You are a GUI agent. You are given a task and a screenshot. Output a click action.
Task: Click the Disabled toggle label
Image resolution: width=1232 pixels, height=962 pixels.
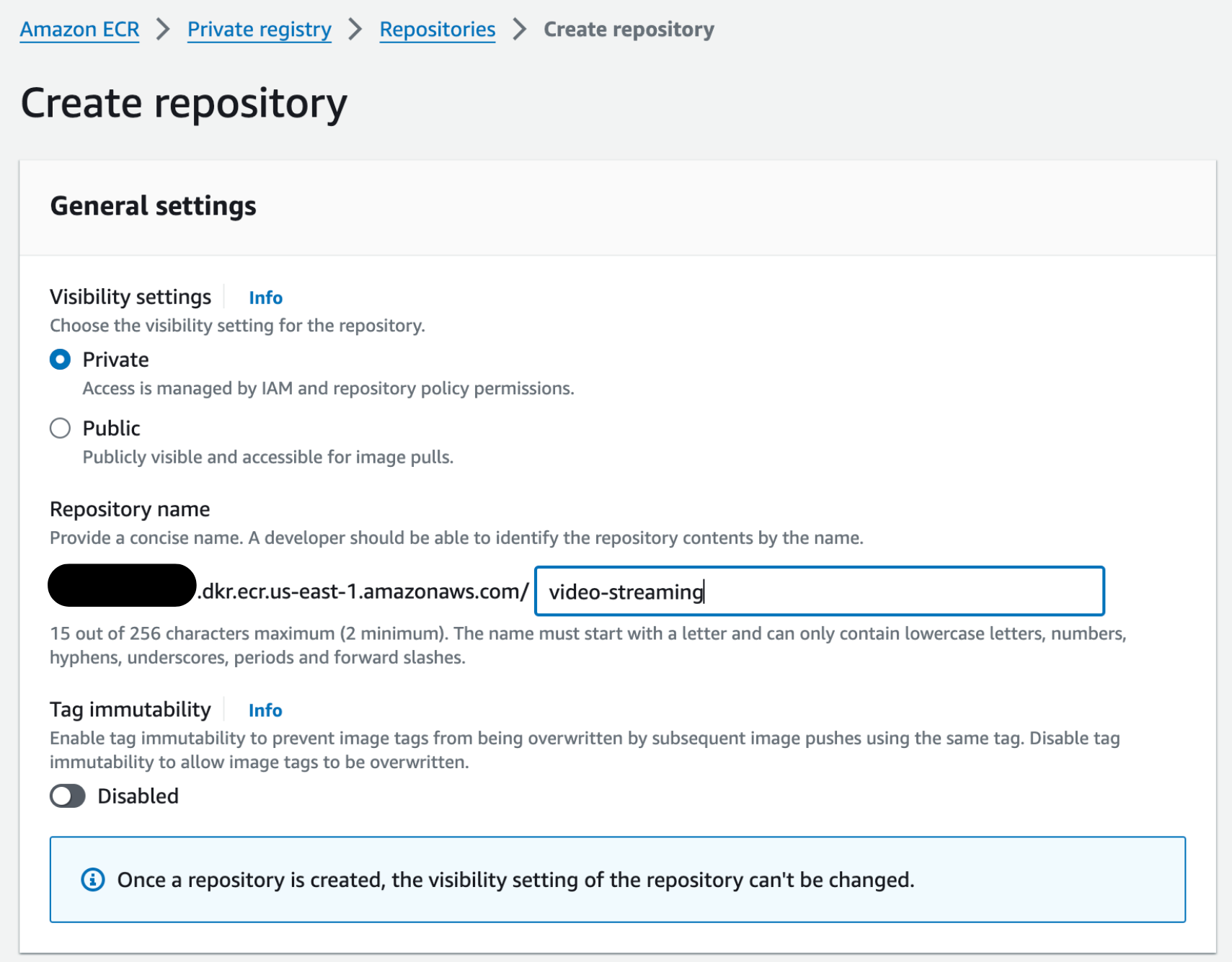[138, 796]
